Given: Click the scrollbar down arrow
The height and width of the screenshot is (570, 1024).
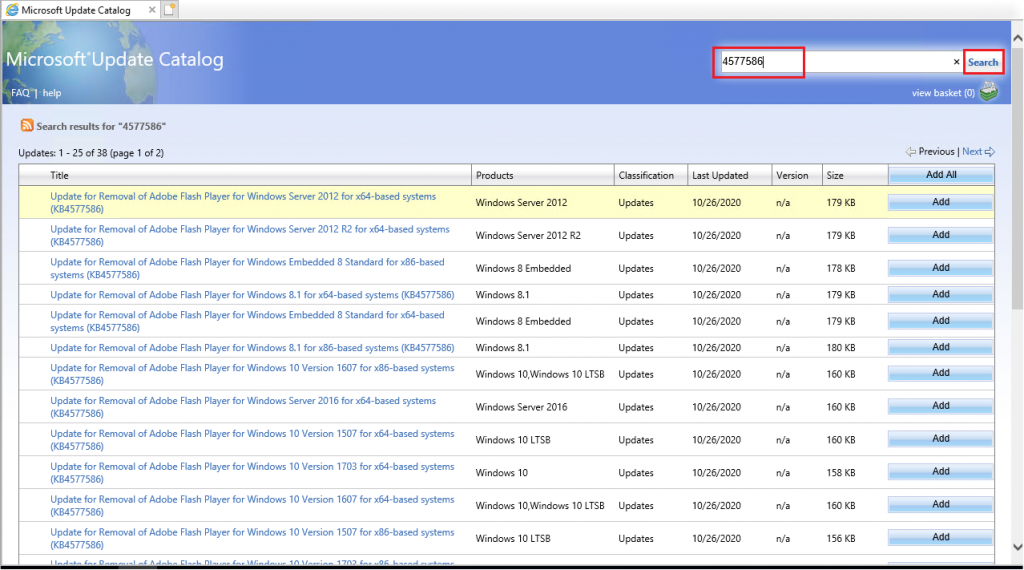Looking at the screenshot, I should (x=1017, y=547).
